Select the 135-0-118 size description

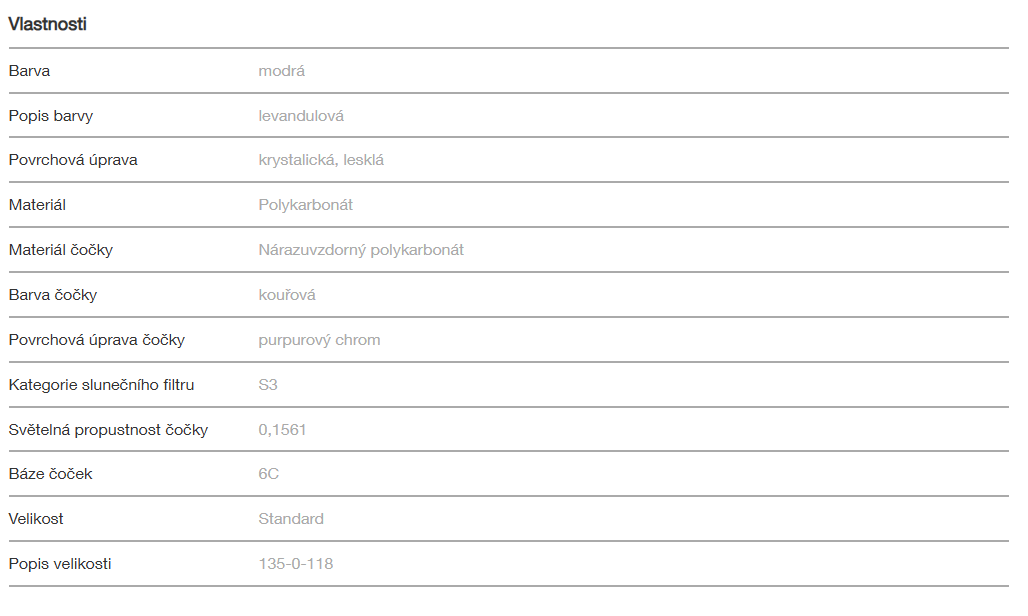tap(295, 564)
